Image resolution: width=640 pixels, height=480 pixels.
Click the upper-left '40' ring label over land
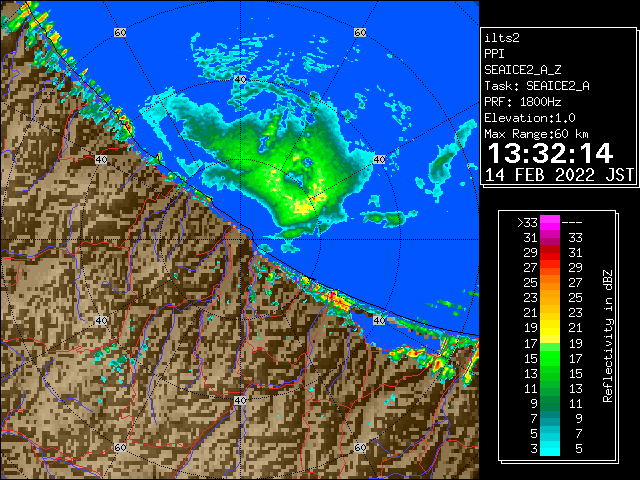pos(101,160)
